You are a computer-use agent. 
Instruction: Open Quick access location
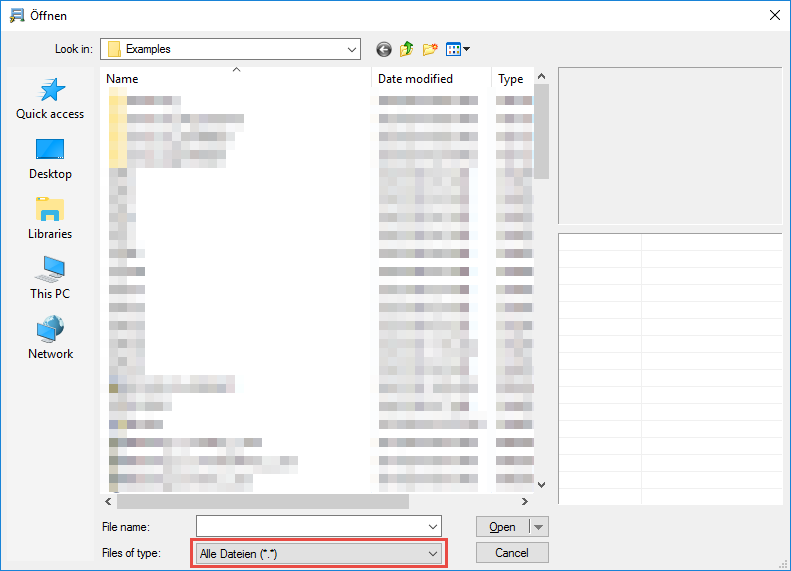[50, 99]
